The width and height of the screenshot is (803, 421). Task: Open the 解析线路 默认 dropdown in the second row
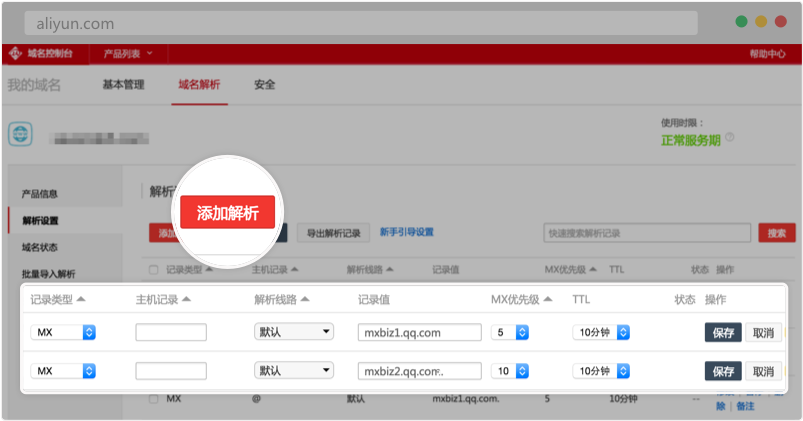point(293,370)
